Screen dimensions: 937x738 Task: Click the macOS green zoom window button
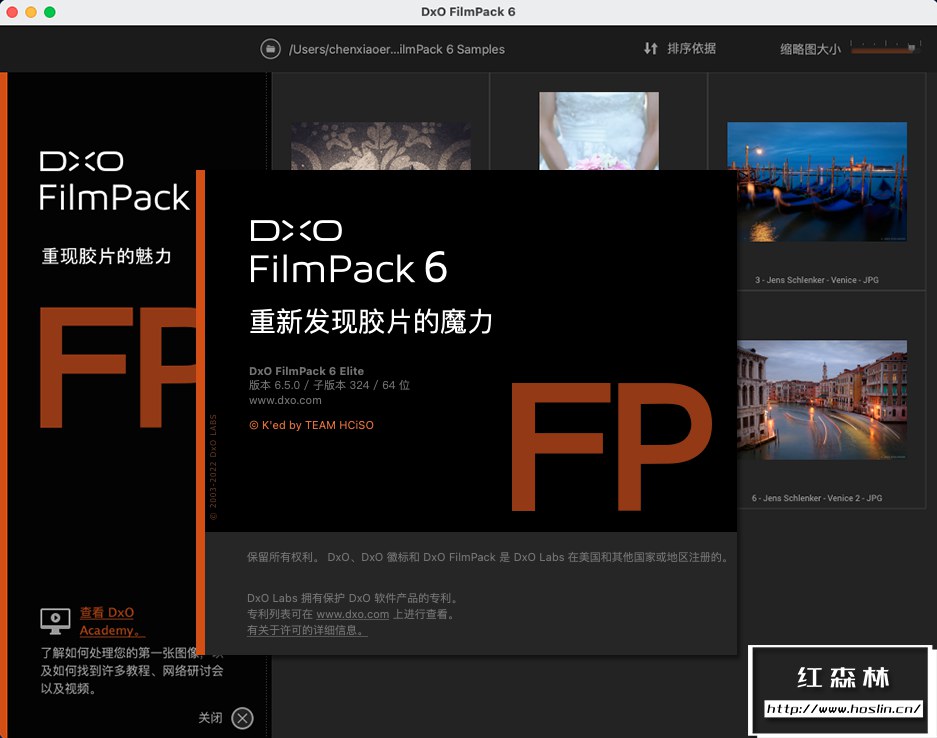point(50,12)
